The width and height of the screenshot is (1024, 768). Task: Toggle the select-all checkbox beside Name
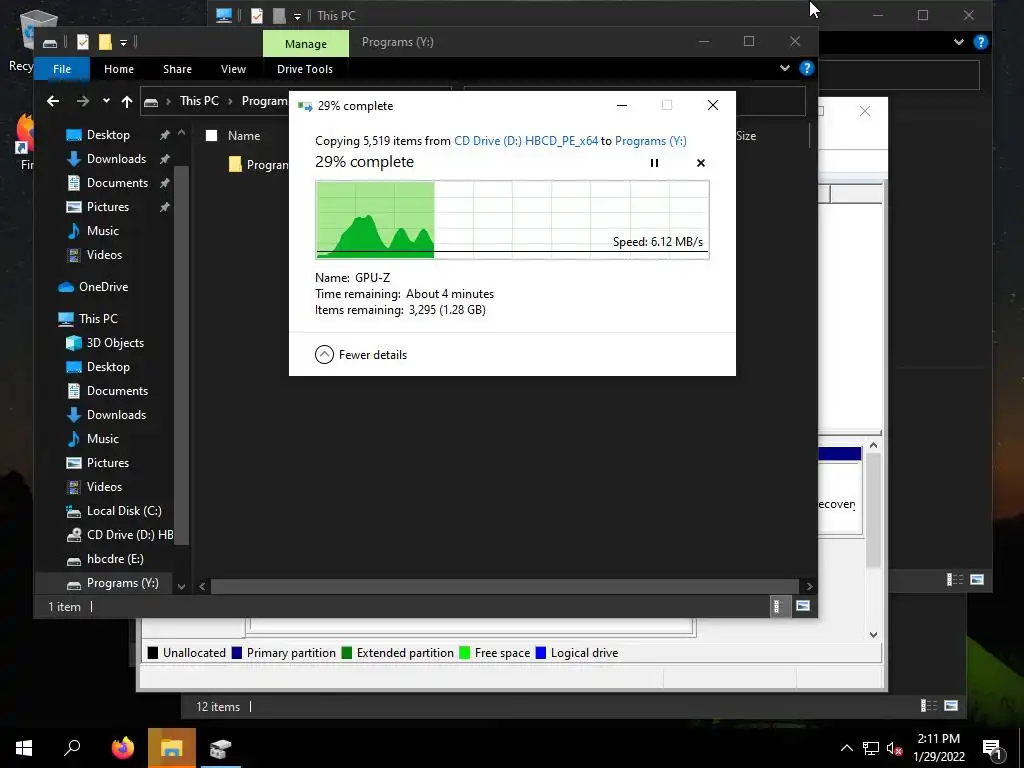212,136
